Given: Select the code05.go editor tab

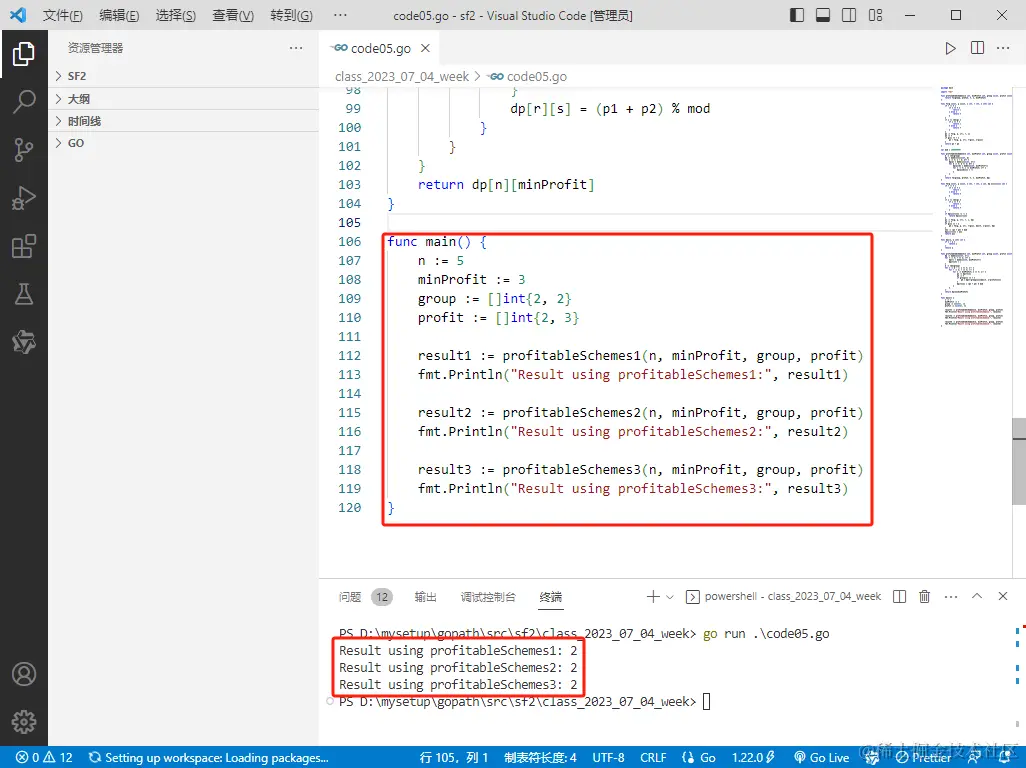Looking at the screenshot, I should (x=380, y=48).
